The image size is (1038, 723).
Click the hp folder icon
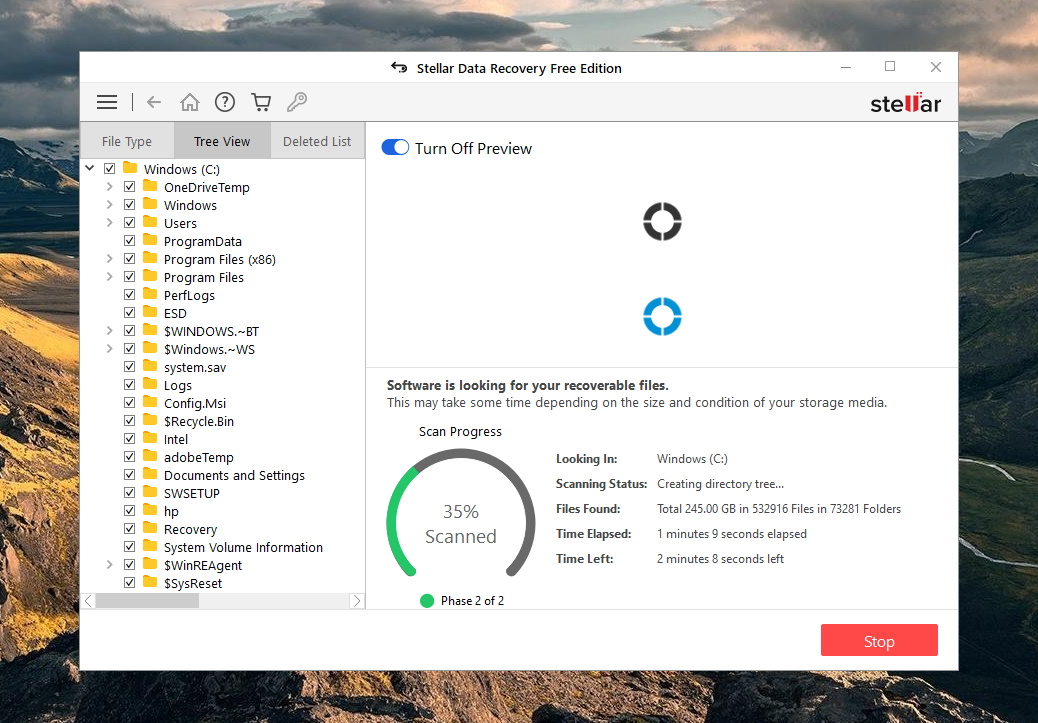150,510
